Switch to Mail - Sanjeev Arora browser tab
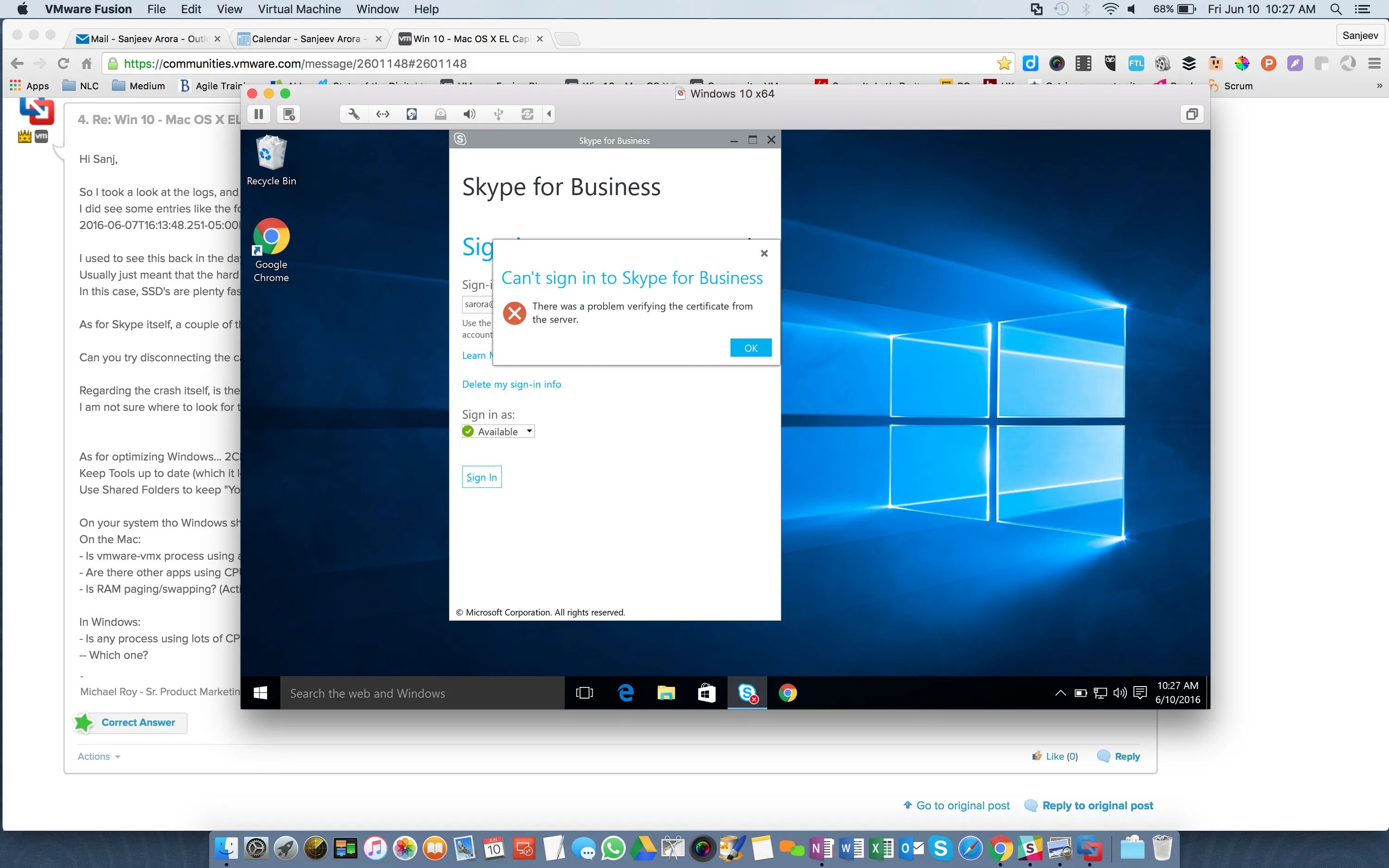 click(x=148, y=38)
